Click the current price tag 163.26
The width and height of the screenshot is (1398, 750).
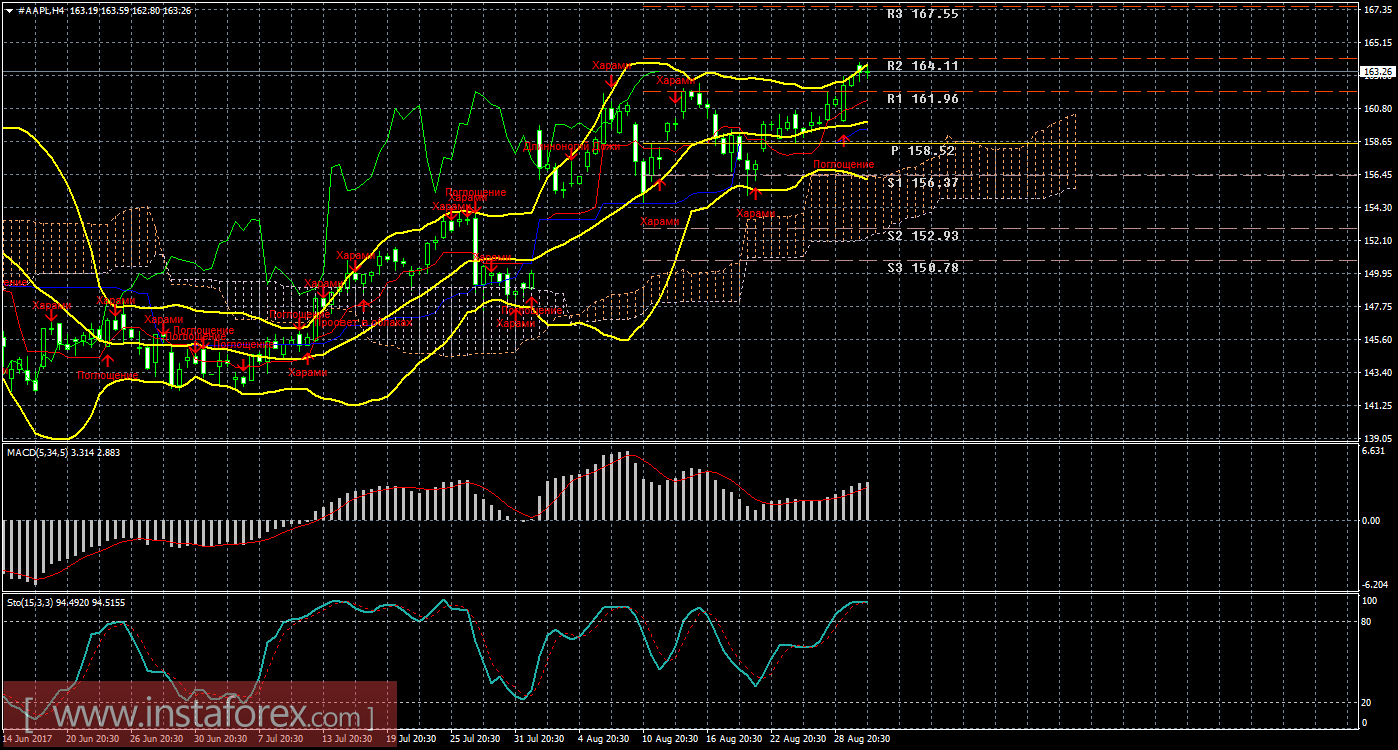1377,72
